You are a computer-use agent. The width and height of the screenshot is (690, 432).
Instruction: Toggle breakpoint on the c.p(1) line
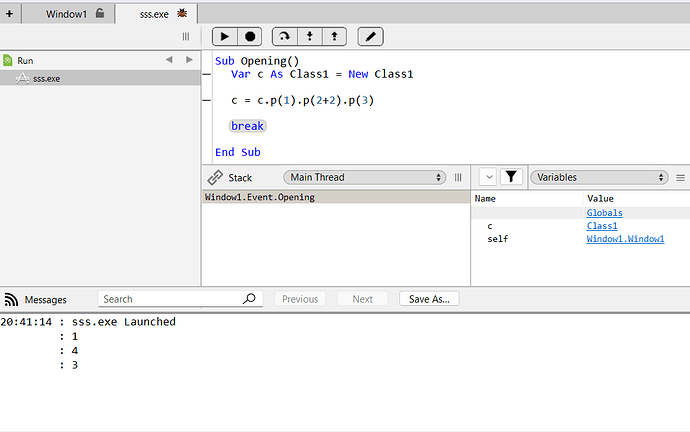click(x=206, y=101)
